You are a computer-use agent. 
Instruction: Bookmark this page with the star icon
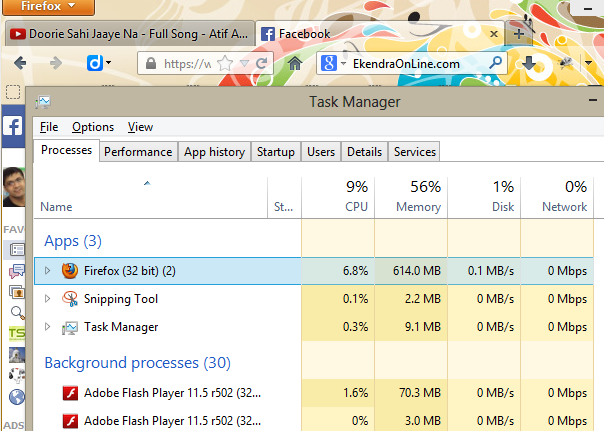(x=225, y=63)
